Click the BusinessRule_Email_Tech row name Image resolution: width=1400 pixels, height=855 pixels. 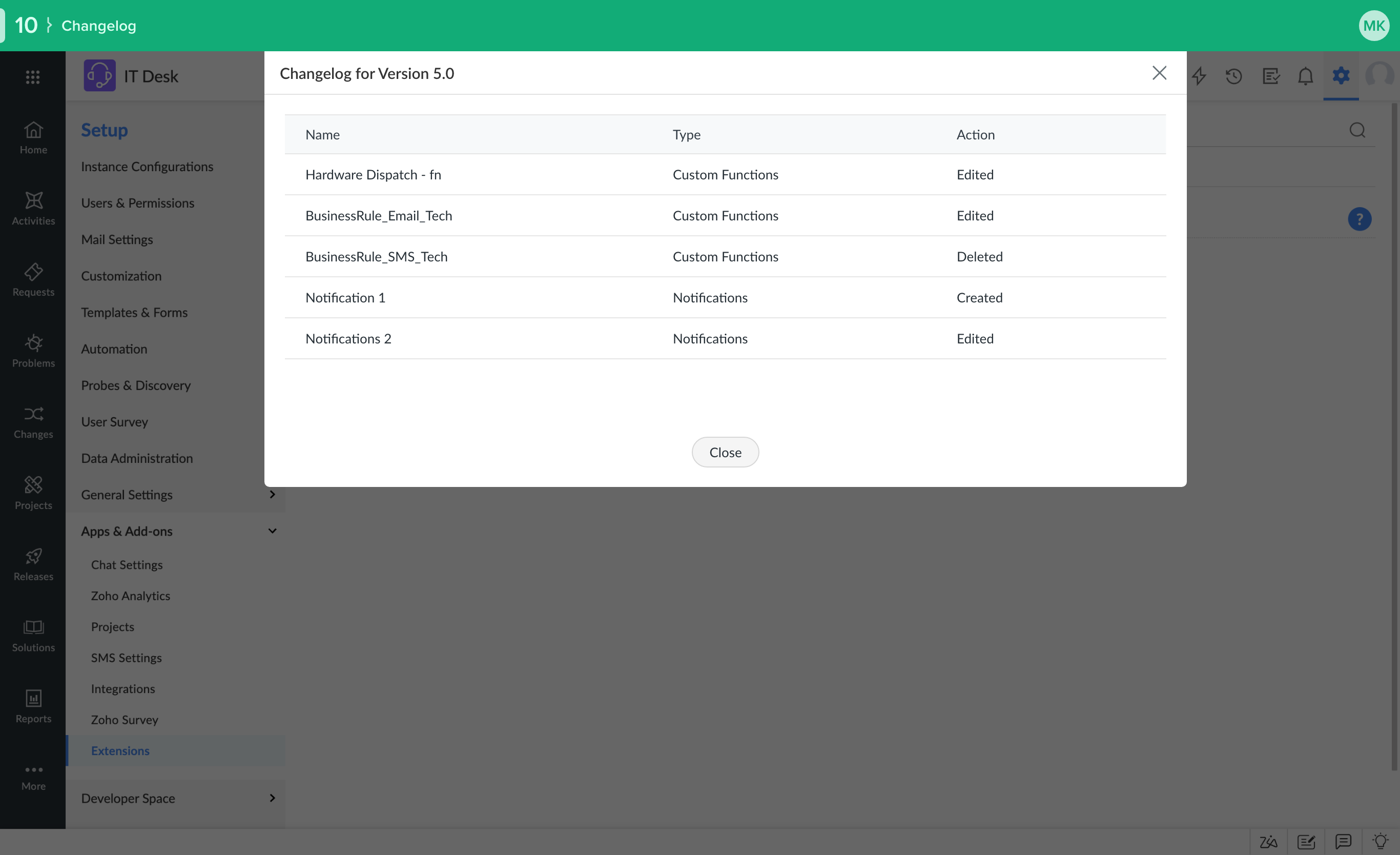[x=378, y=215]
